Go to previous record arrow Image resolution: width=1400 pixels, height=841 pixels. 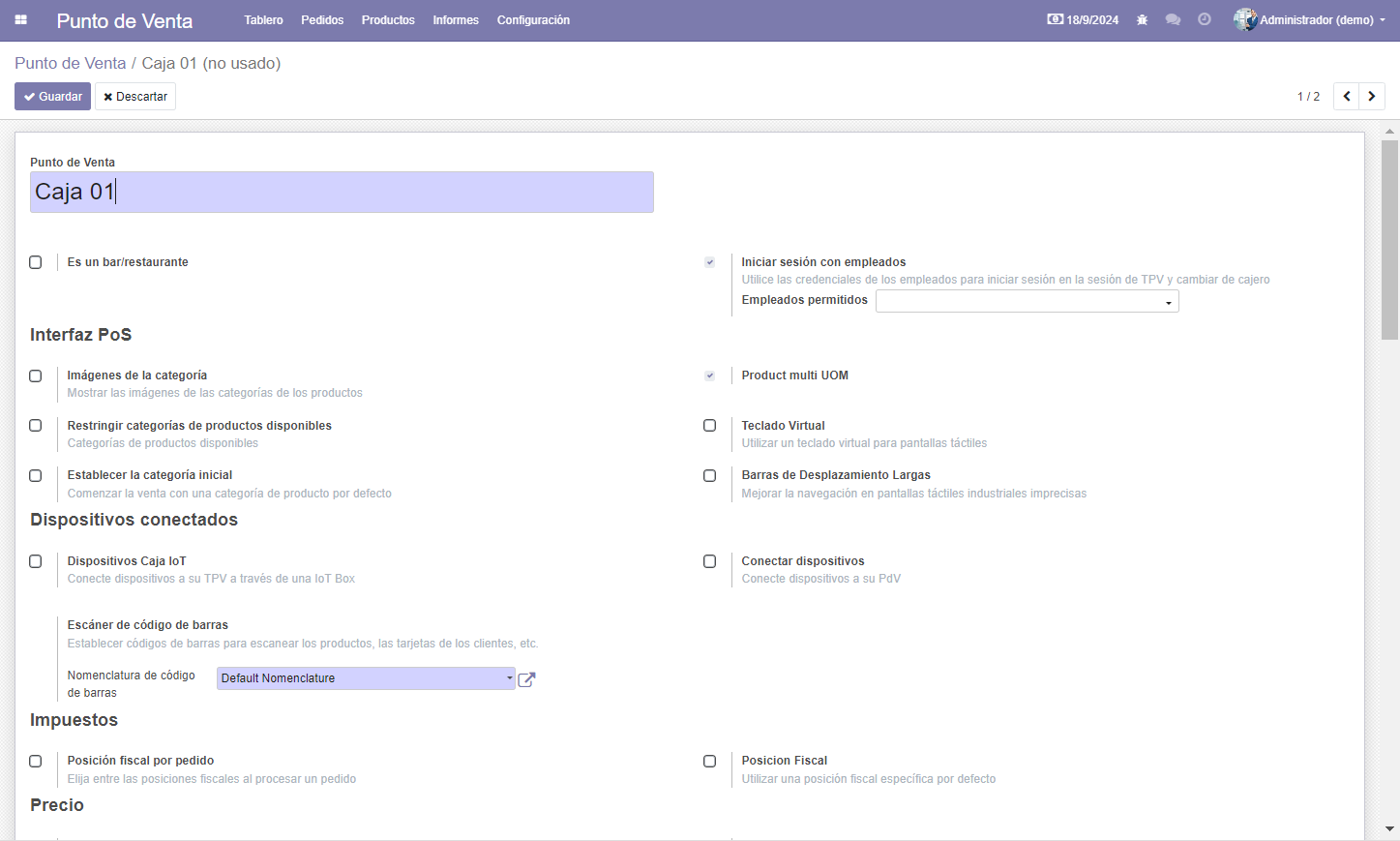click(1346, 97)
